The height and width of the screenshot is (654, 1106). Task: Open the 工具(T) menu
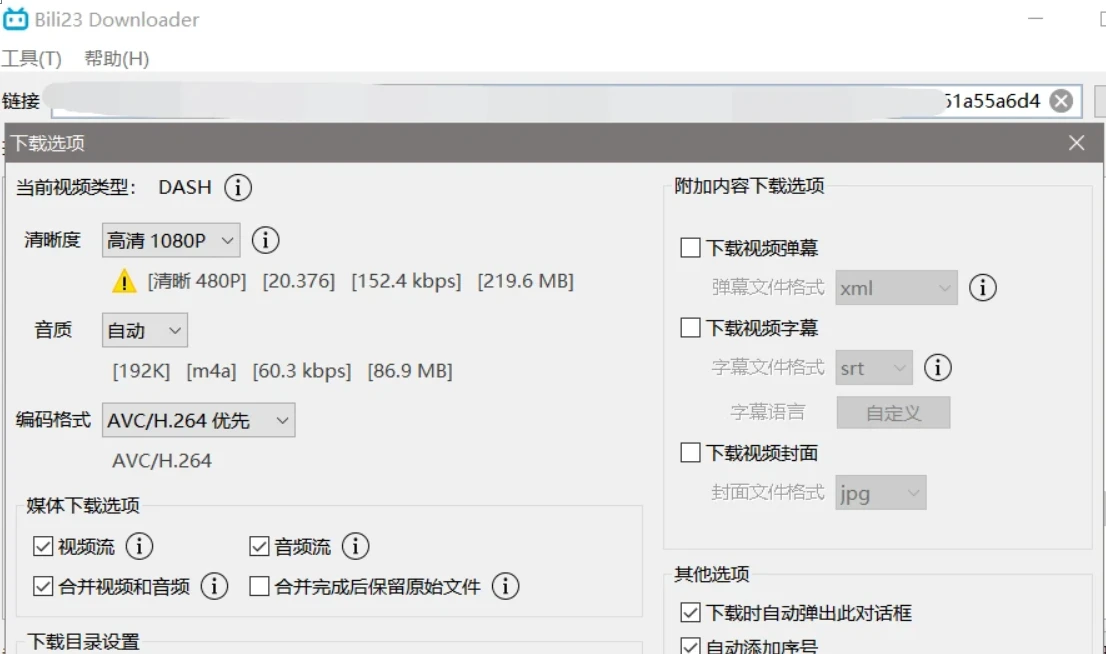[32, 59]
